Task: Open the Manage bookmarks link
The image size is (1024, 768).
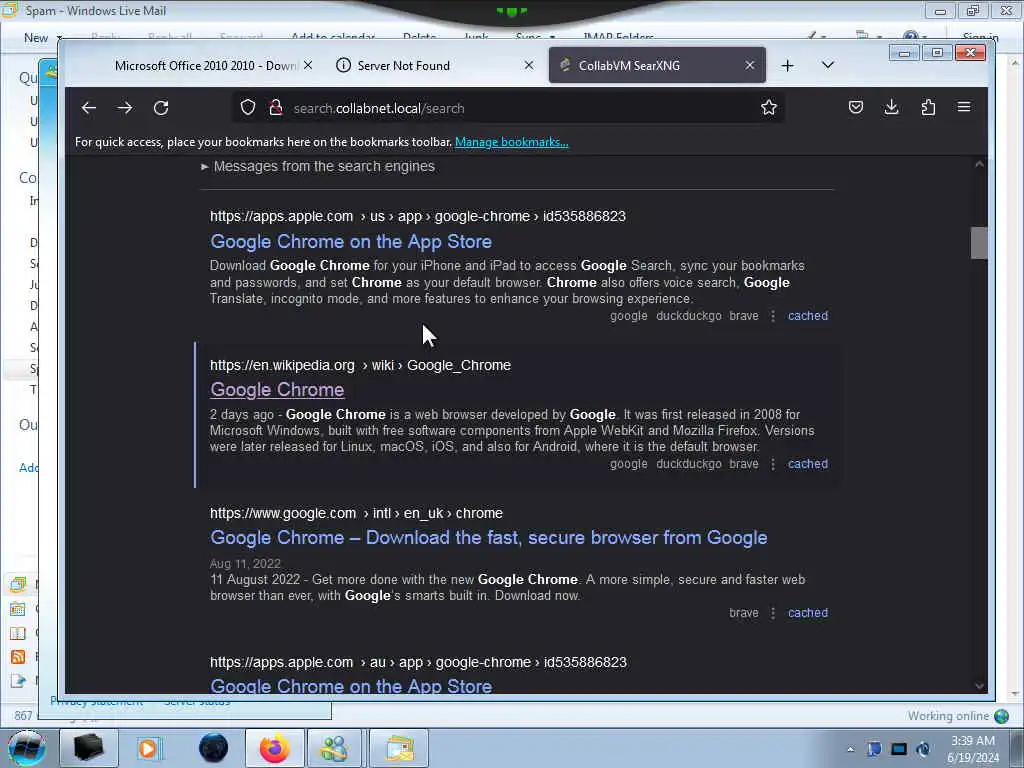Action: pyautogui.click(x=511, y=142)
